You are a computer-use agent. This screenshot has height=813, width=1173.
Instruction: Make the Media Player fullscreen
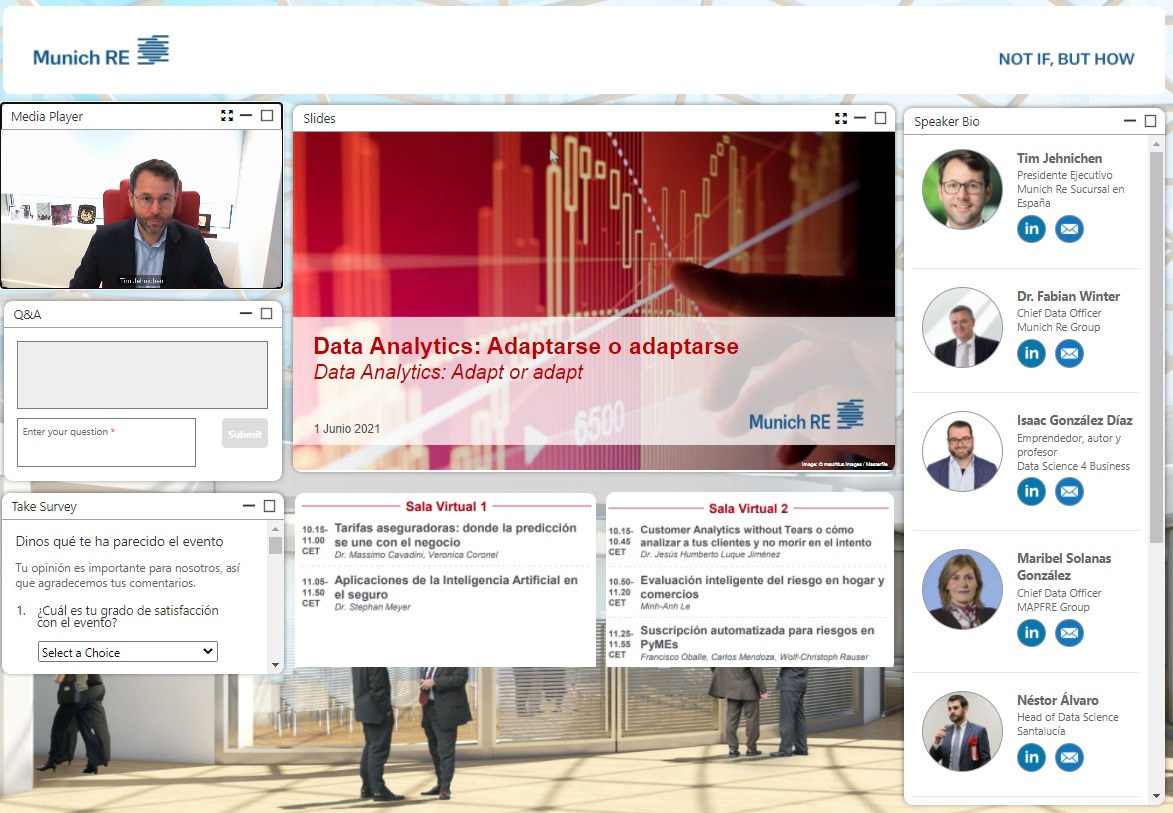coord(227,116)
